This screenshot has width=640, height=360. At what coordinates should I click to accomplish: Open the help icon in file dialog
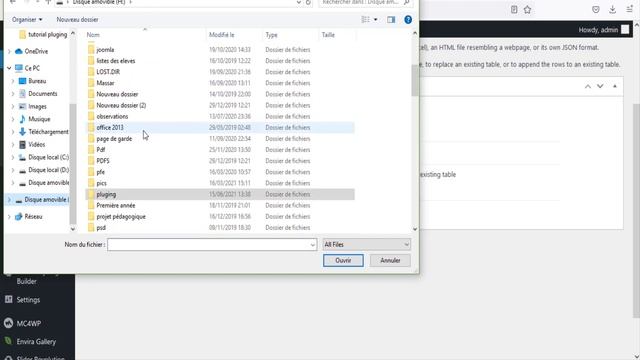click(x=408, y=20)
